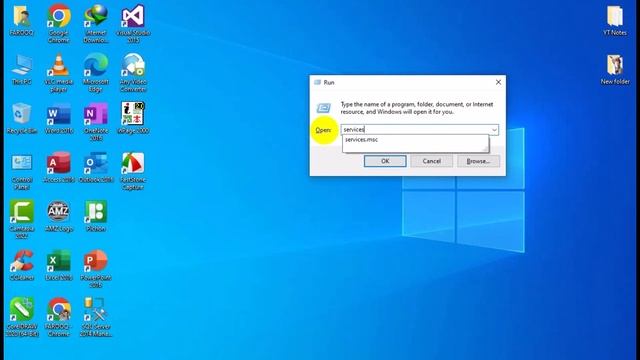Viewport: 640px width, 360px height.
Task: Select the YT Notes folder icon
Action: 615,20
